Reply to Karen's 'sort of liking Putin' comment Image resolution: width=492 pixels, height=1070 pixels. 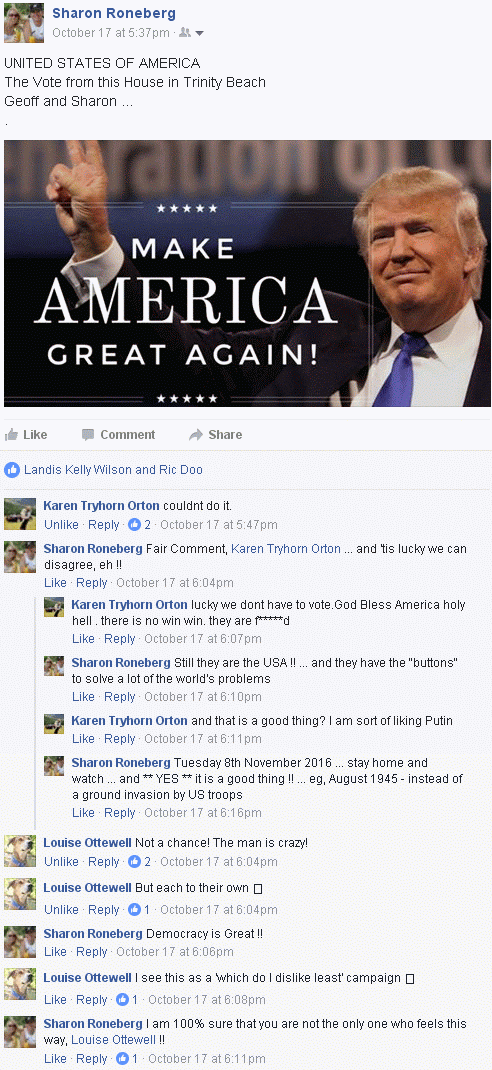pyautogui.click(x=119, y=738)
